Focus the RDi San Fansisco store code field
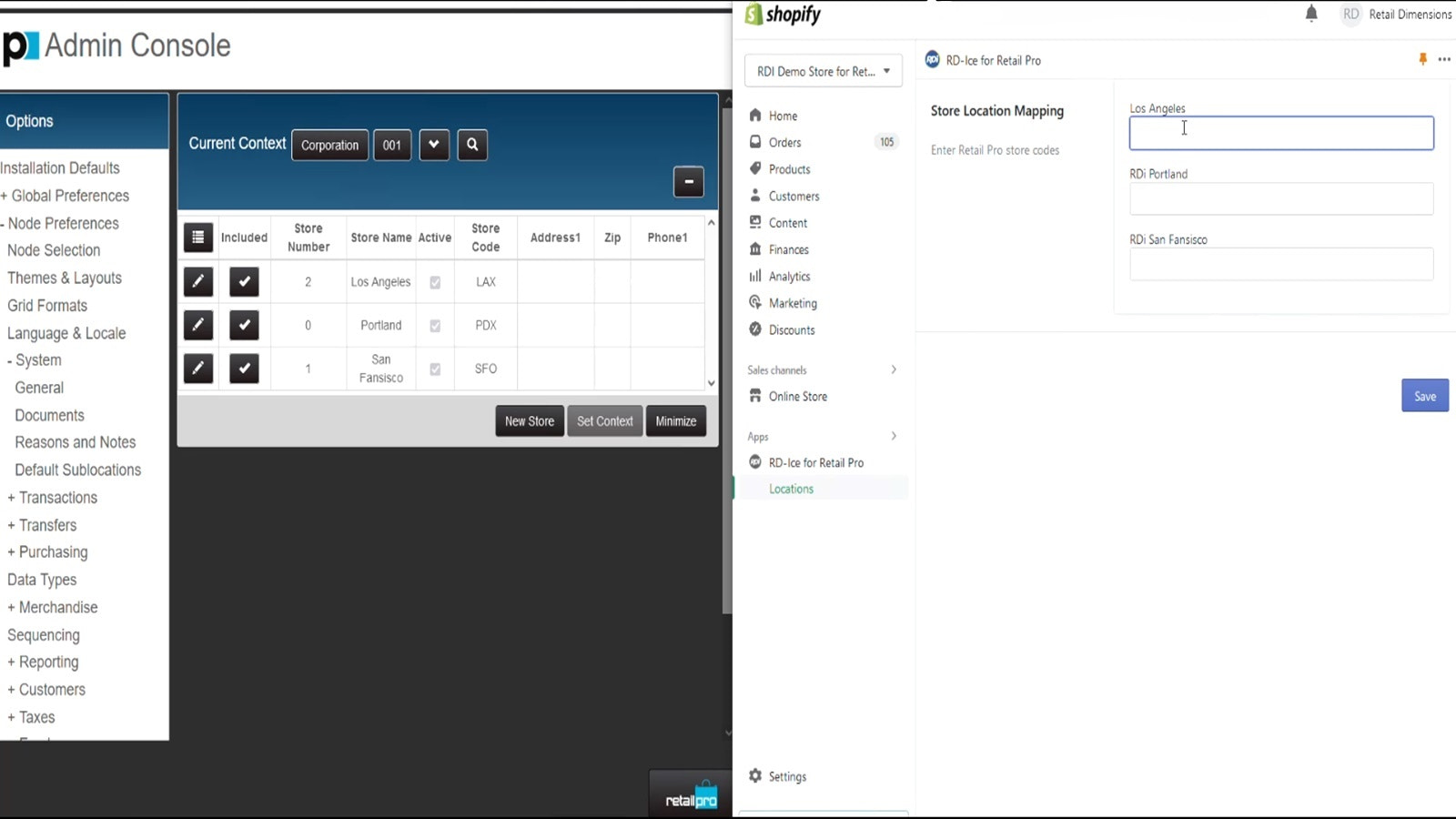Image resolution: width=1456 pixels, height=819 pixels. (1281, 264)
